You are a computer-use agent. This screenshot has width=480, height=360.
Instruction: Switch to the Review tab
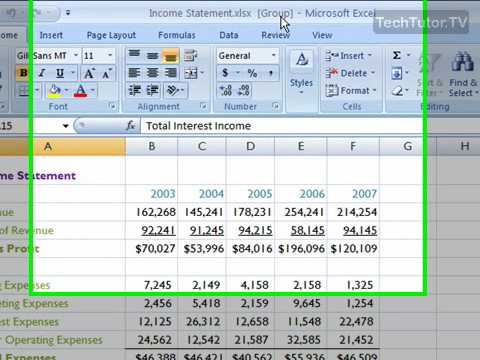(x=275, y=35)
